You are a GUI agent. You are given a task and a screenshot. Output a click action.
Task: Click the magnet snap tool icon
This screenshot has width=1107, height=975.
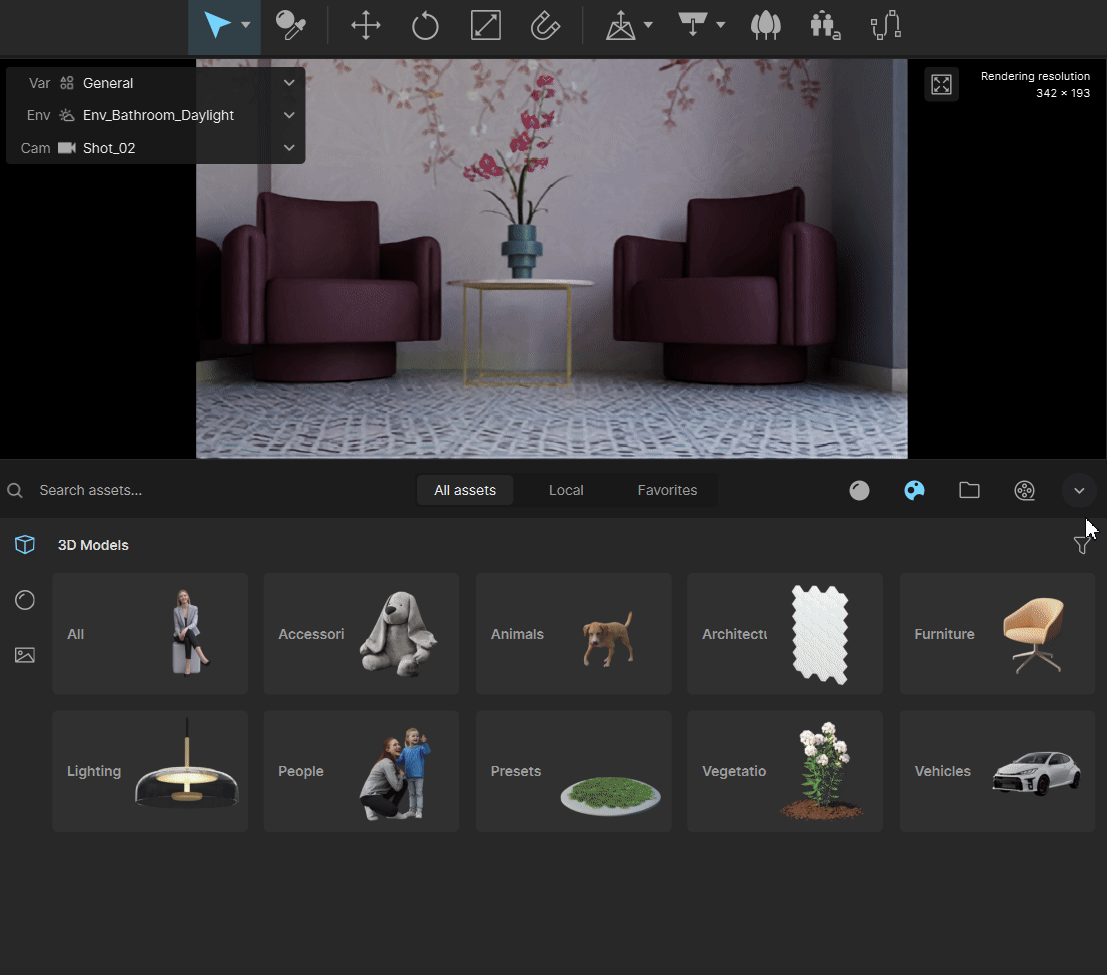(x=545, y=26)
